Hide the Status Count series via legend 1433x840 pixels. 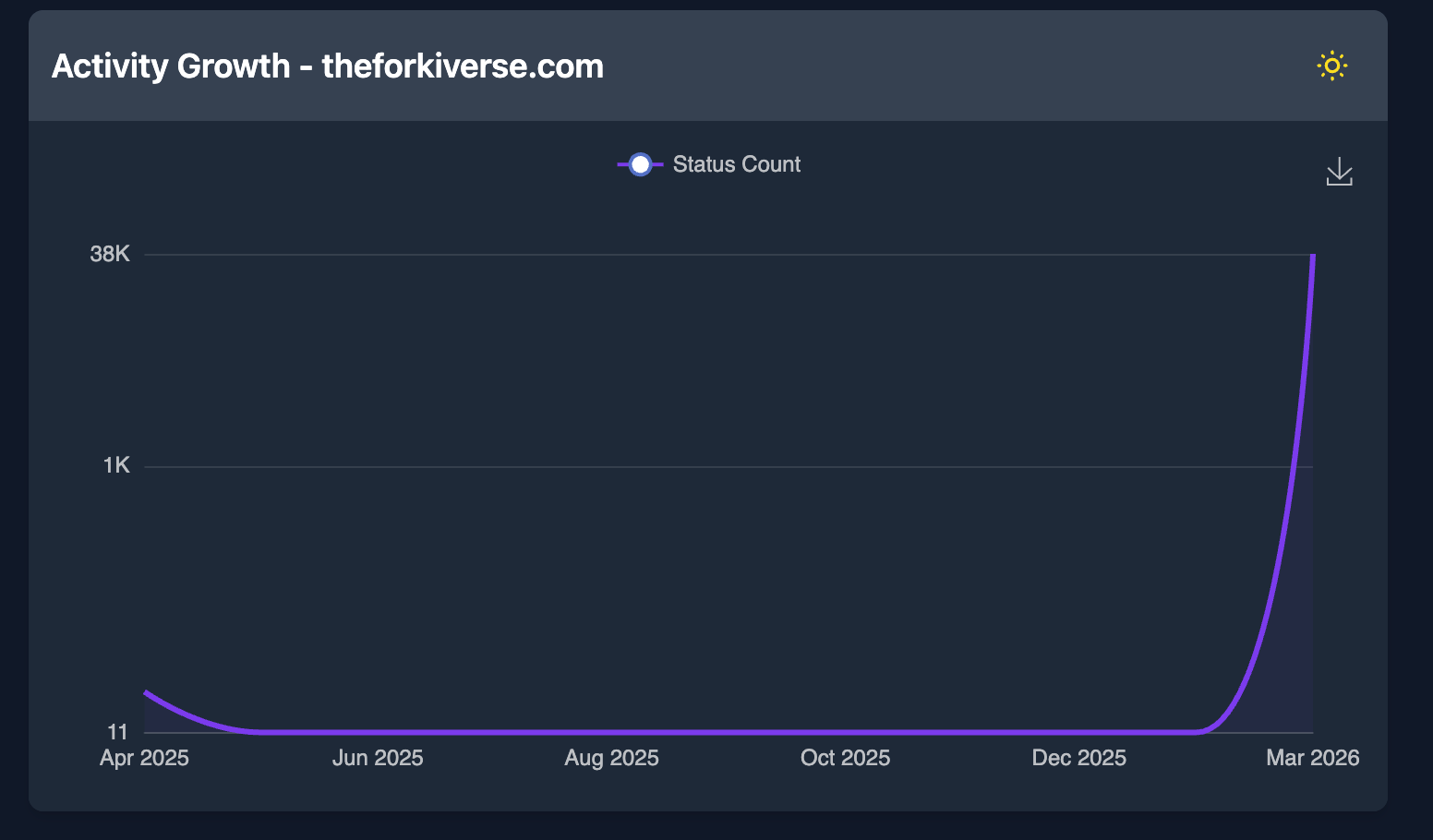736,163
